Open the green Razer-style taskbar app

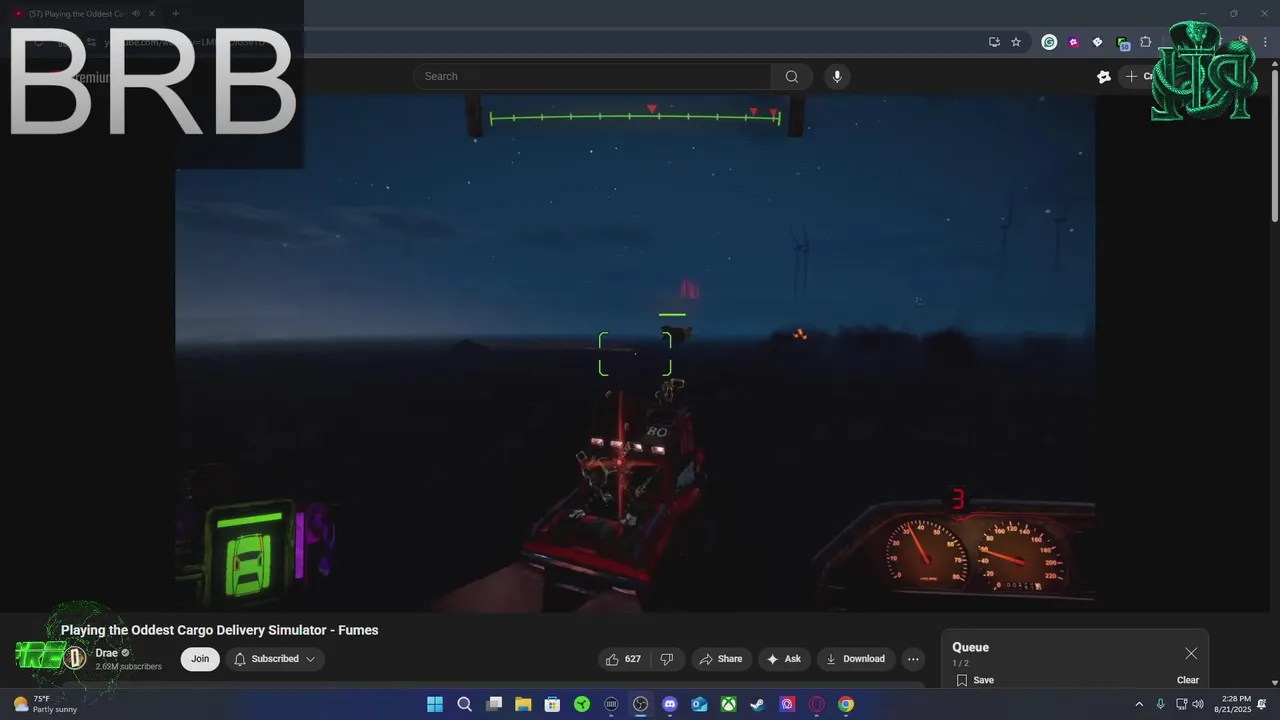click(x=582, y=704)
